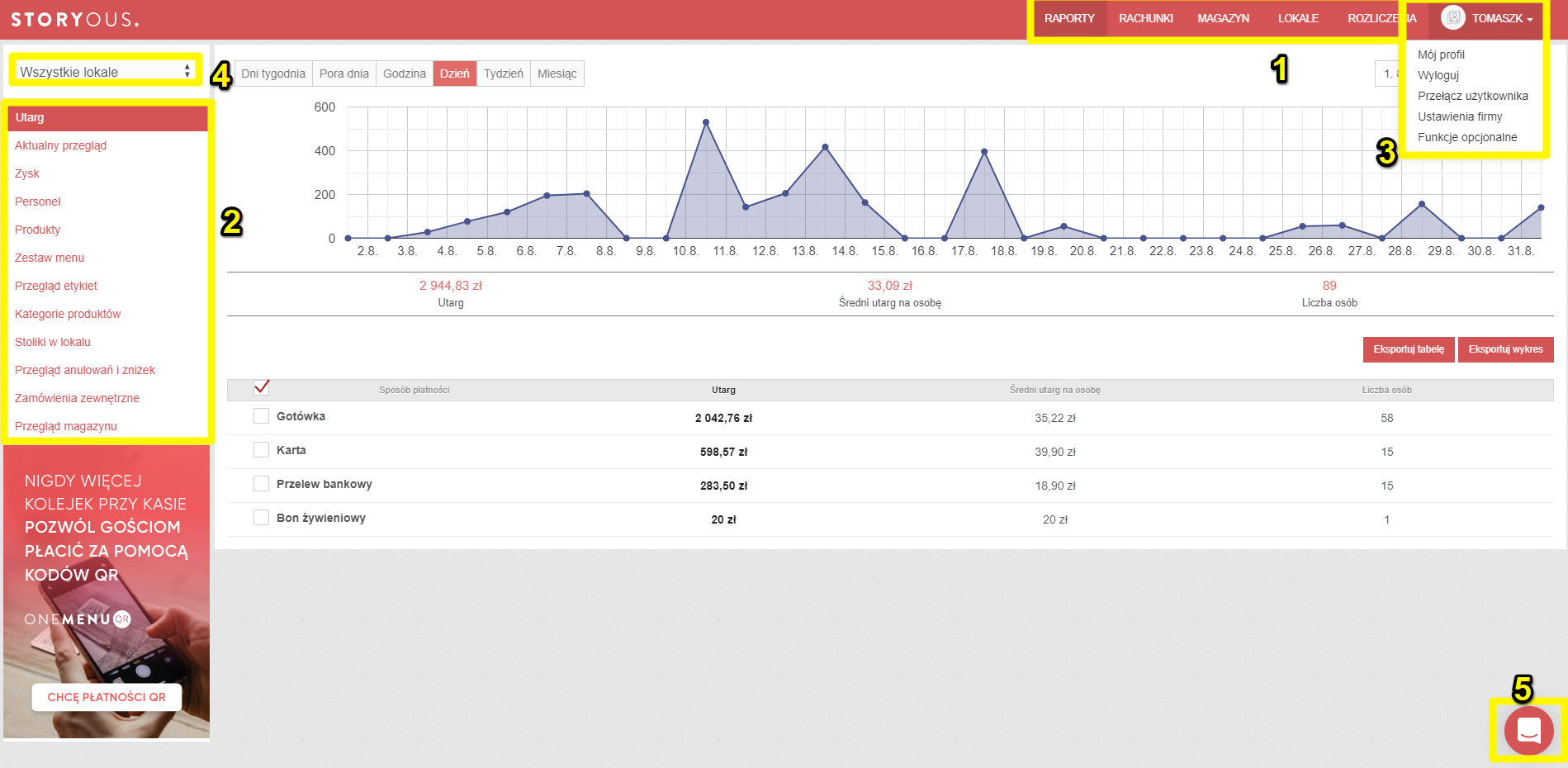This screenshot has height=768, width=1568.
Task: Switch to the Pora dnia tab
Action: click(x=344, y=73)
